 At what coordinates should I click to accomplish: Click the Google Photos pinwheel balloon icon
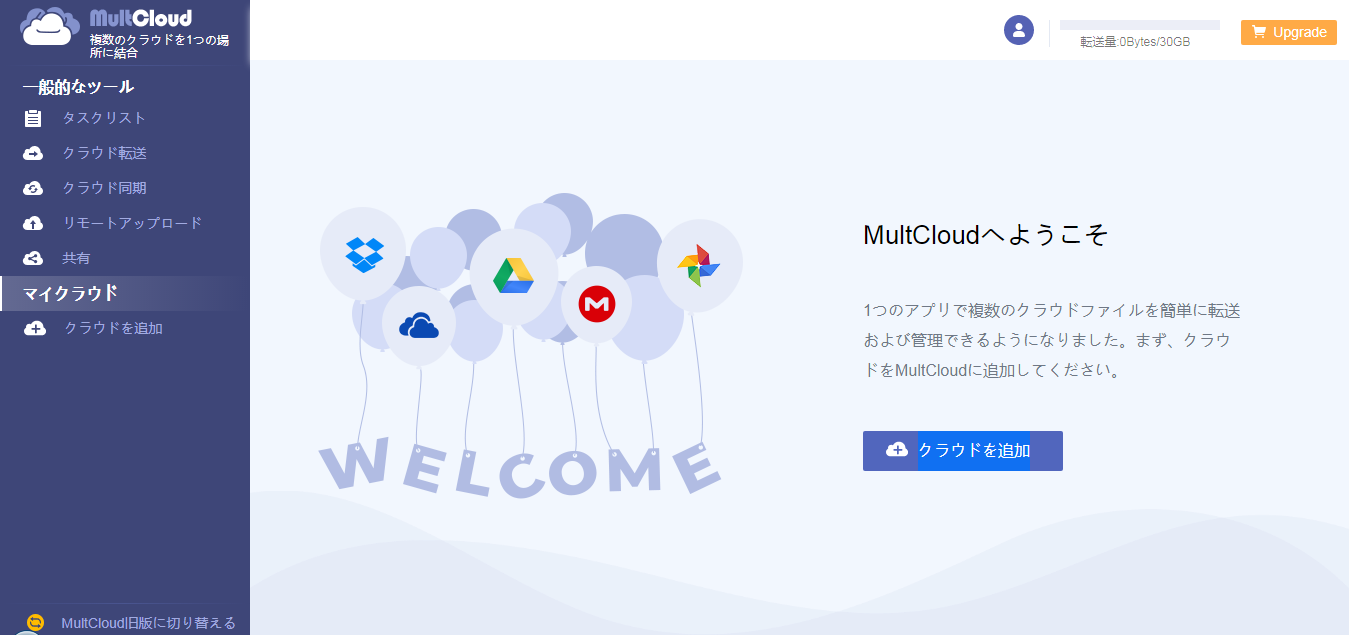698,265
